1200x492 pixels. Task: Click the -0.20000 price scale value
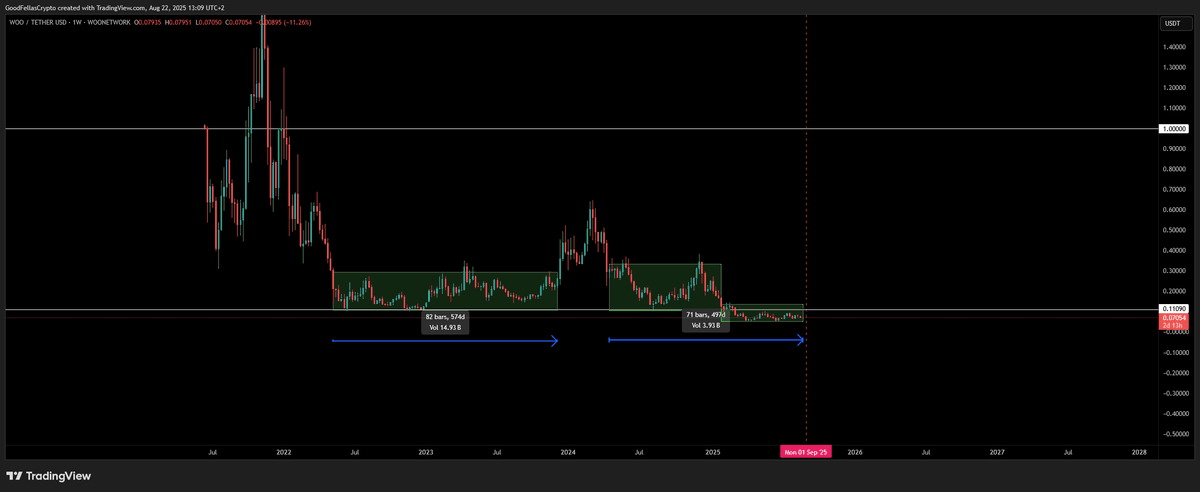coord(1176,373)
